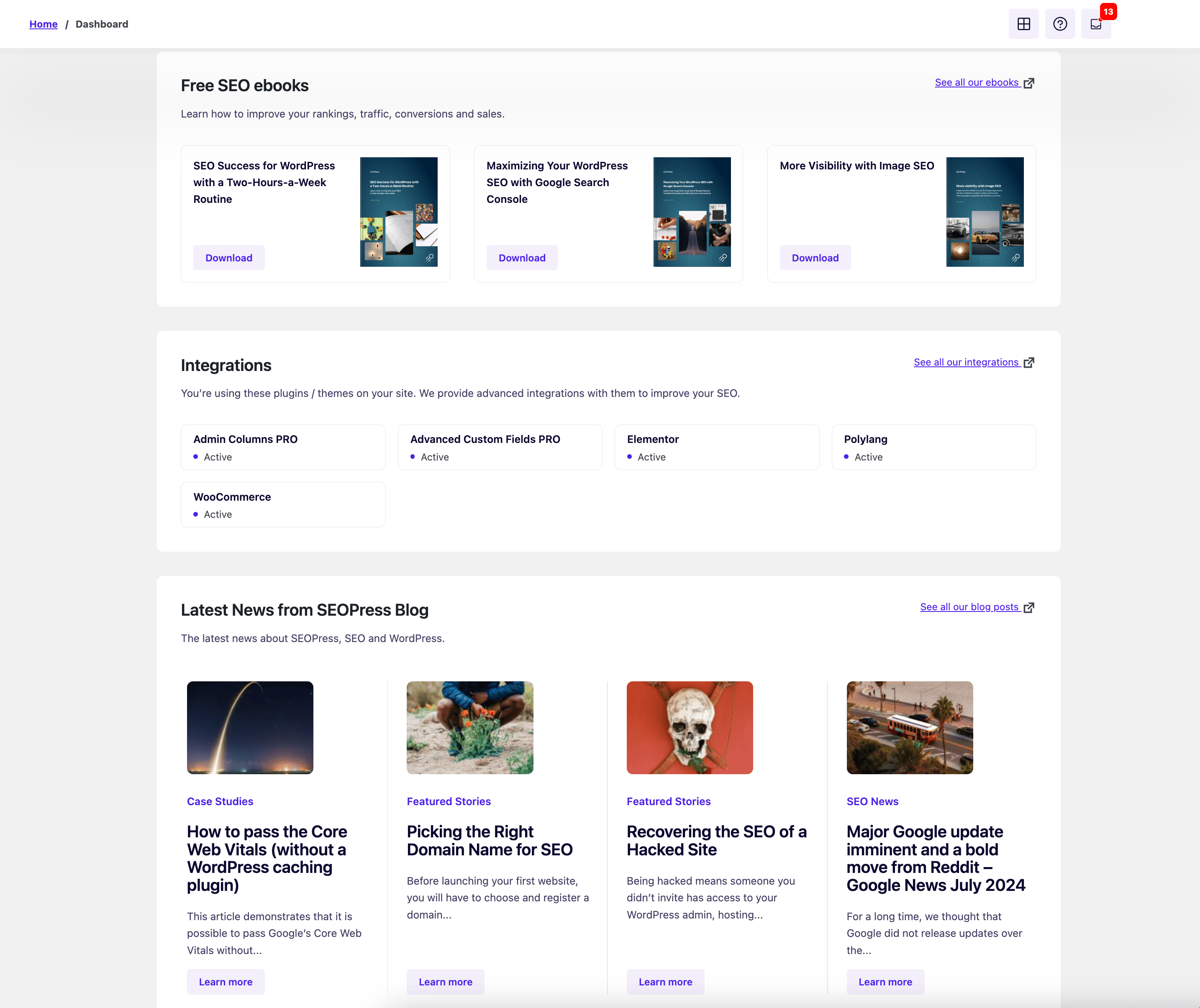Open the Case Studies category link
This screenshot has width=1200, height=1008.
point(220,801)
